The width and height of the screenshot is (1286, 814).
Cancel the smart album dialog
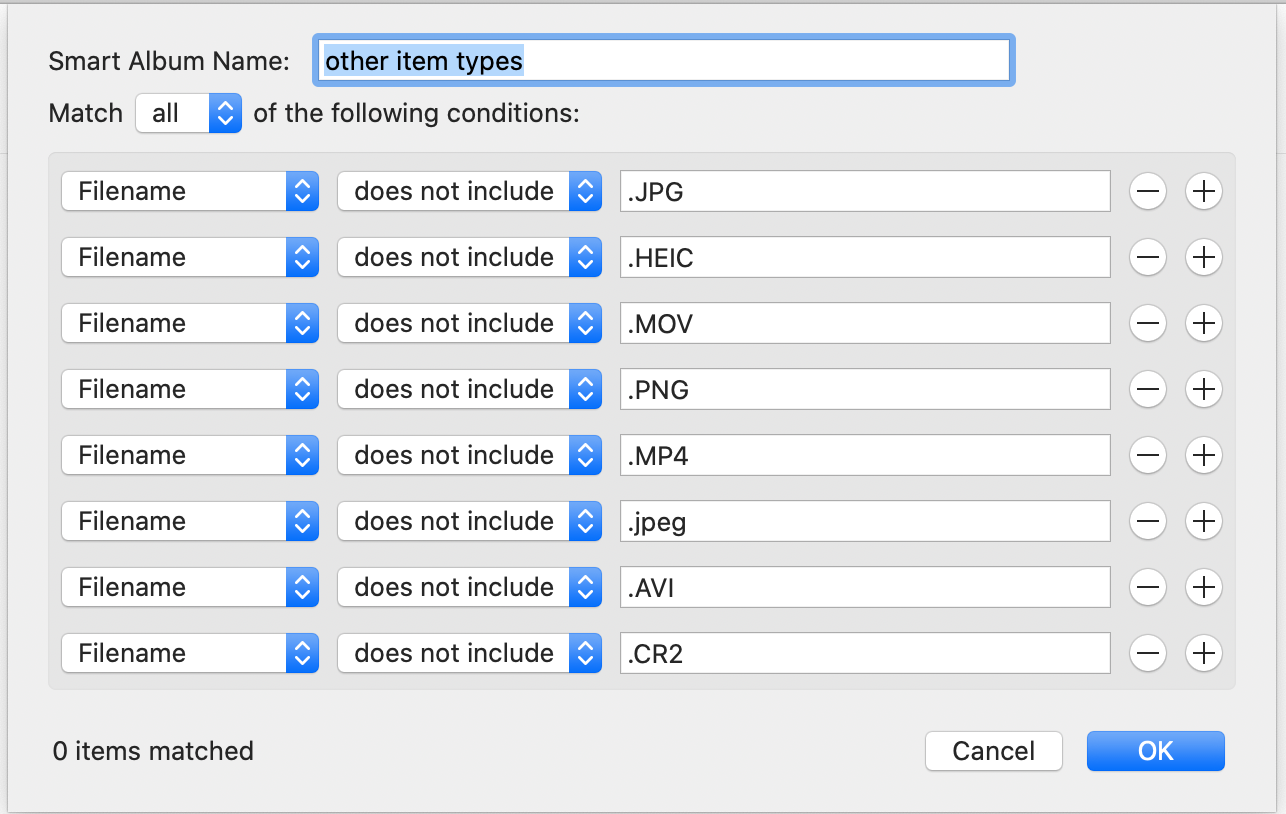pyautogui.click(x=993, y=751)
